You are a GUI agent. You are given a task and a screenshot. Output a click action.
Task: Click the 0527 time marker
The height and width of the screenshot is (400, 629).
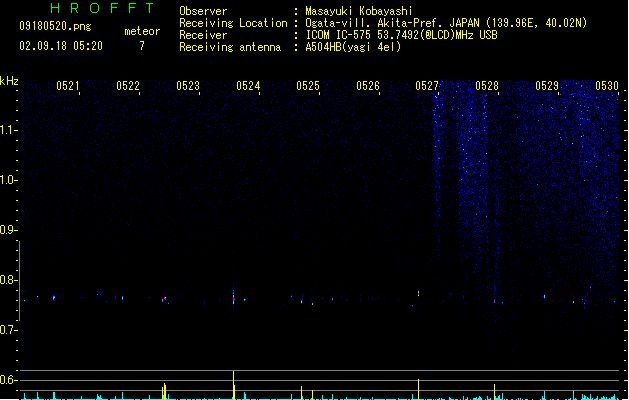tap(427, 86)
